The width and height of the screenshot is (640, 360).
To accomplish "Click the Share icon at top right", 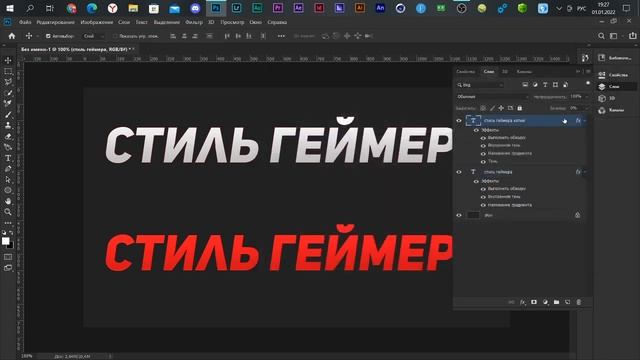I will pos(633,36).
